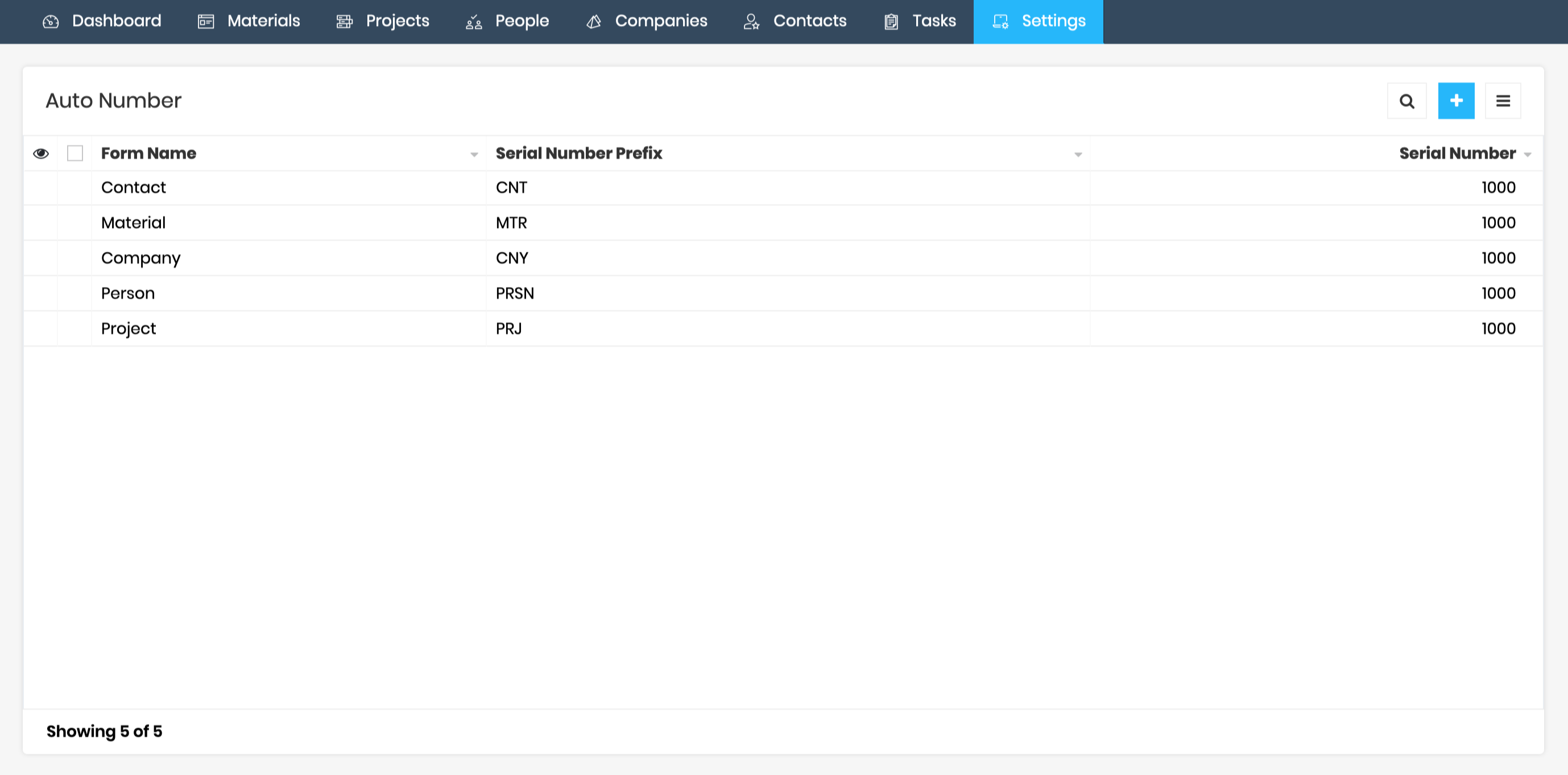The height and width of the screenshot is (775, 1568).
Task: Click serial number 1000 in Project row
Action: [1499, 329]
